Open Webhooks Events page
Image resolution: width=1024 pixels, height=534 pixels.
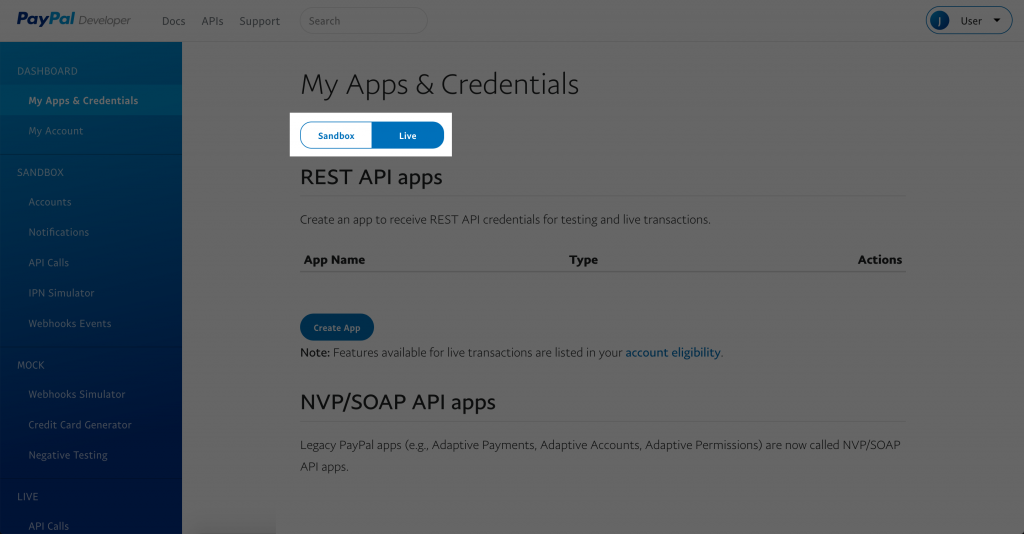(x=70, y=324)
